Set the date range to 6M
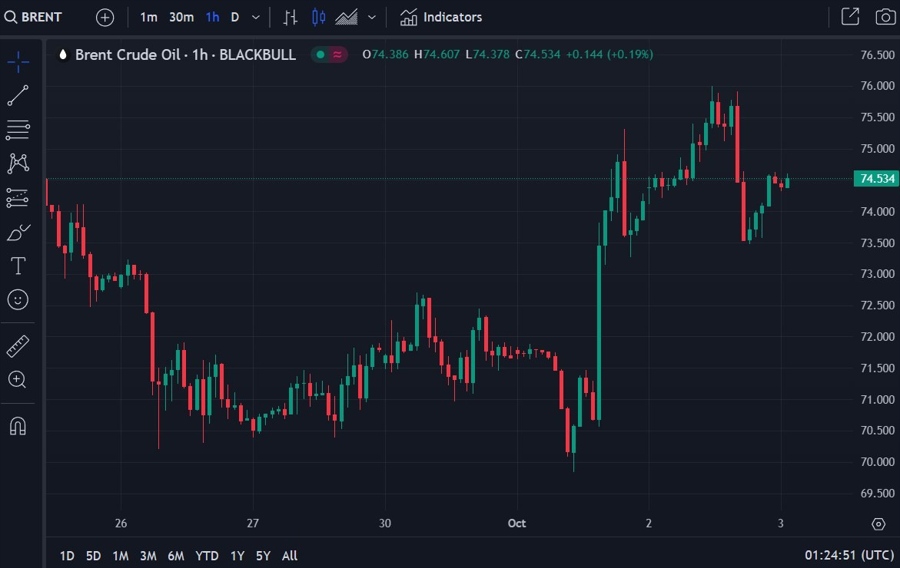This screenshot has width=900, height=568. 176,555
